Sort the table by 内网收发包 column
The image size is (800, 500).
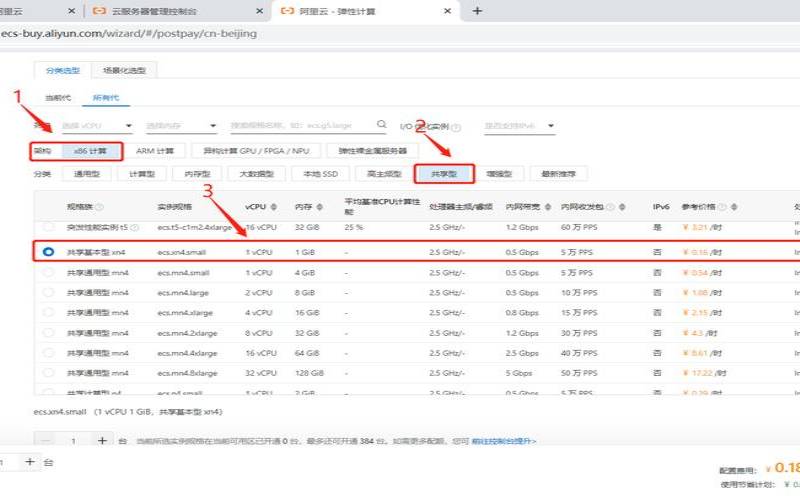point(622,207)
